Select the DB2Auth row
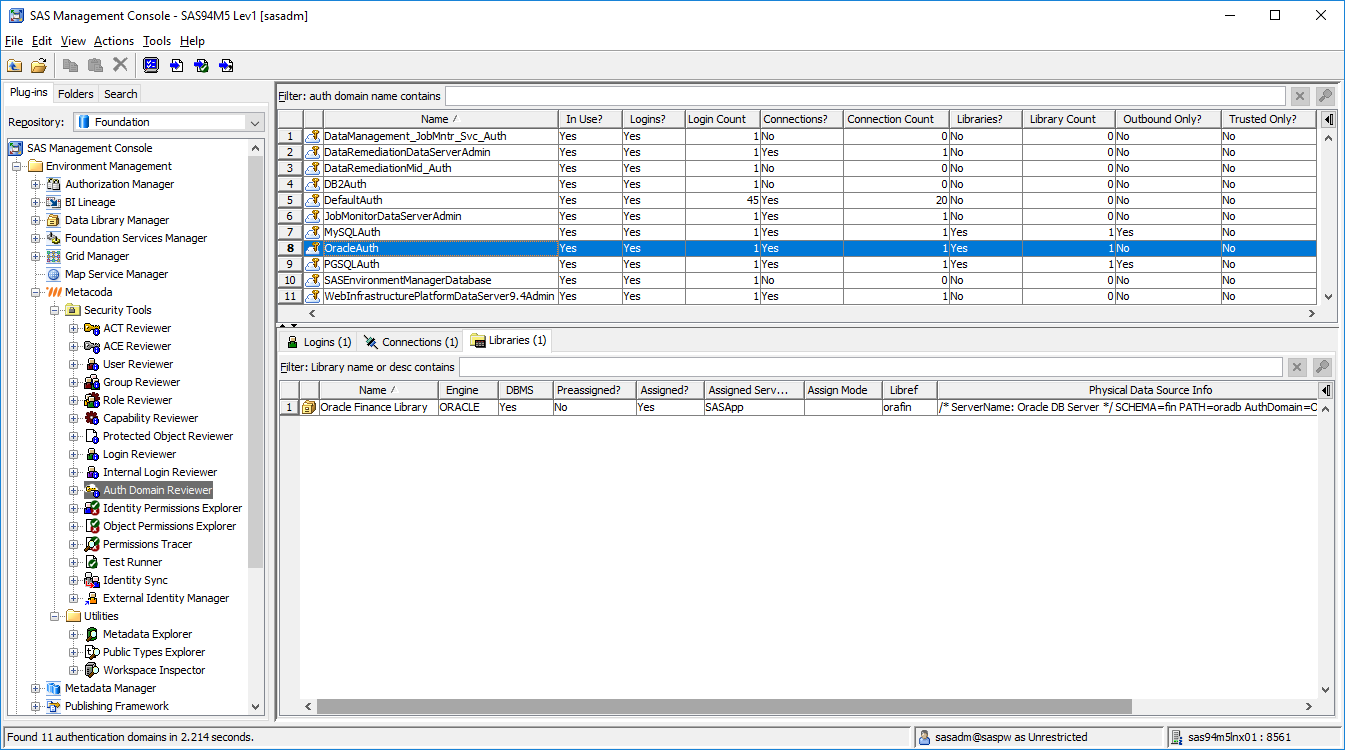This screenshot has width=1345, height=750. point(797,184)
